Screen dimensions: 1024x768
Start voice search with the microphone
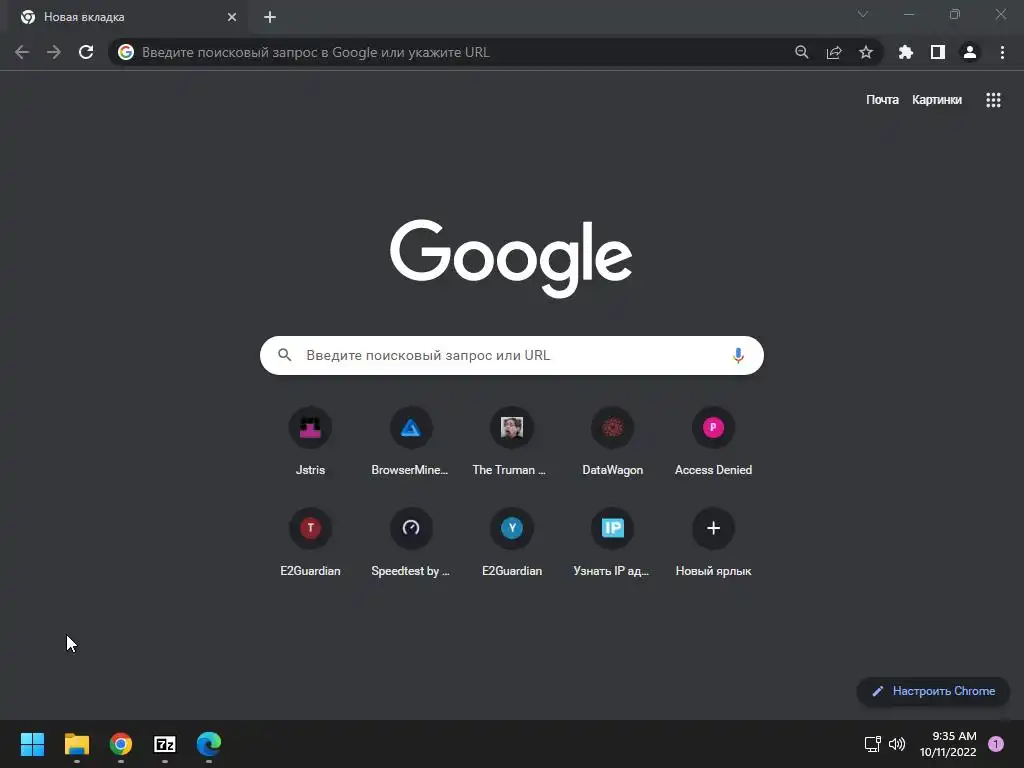point(738,355)
